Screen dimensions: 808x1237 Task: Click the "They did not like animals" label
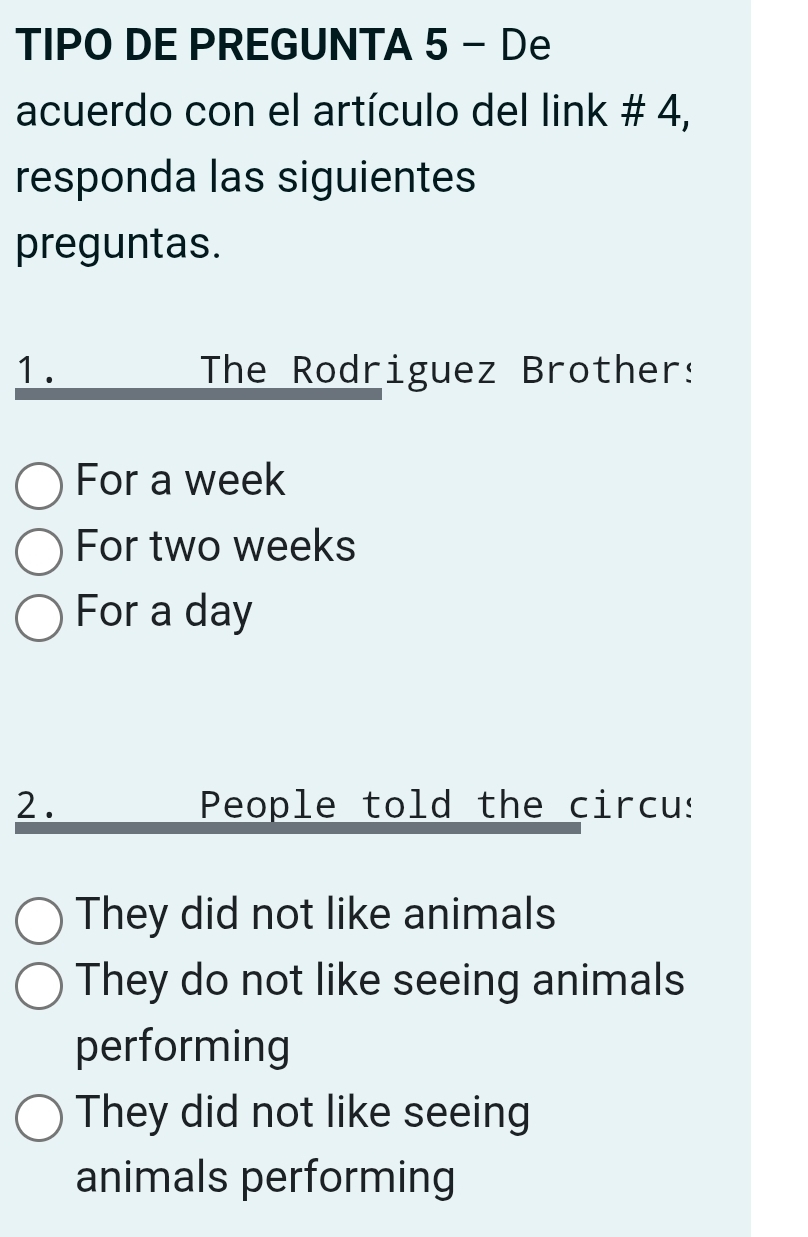pyautogui.click(x=316, y=914)
